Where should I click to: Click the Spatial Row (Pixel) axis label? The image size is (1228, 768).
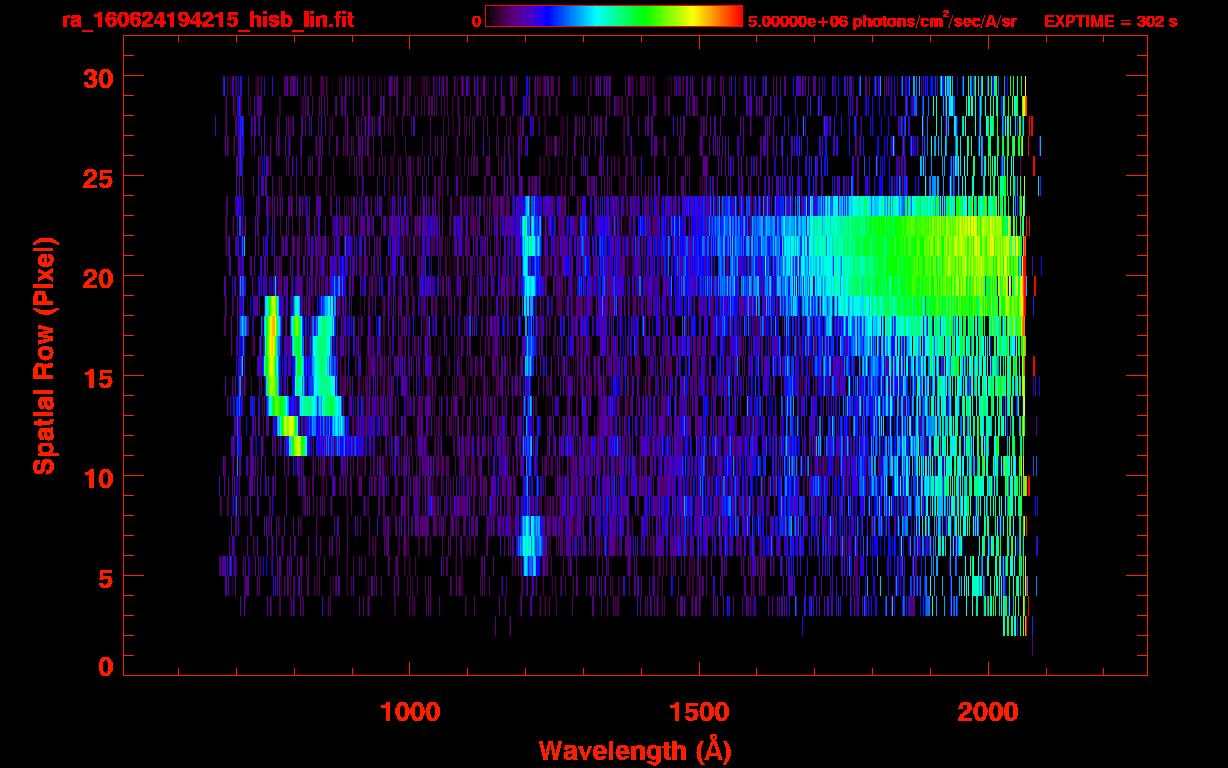coord(44,355)
